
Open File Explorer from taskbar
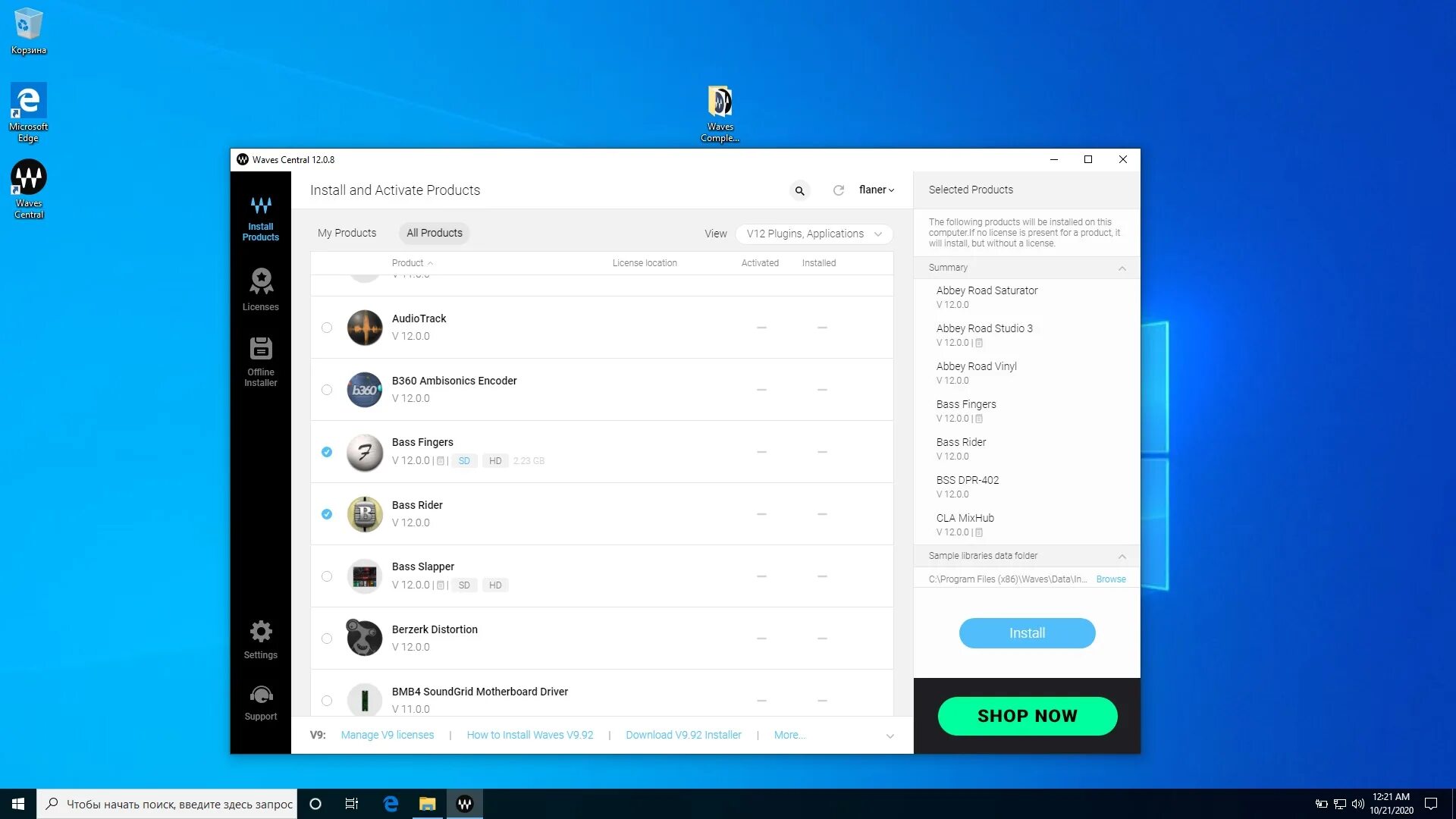tap(428, 804)
